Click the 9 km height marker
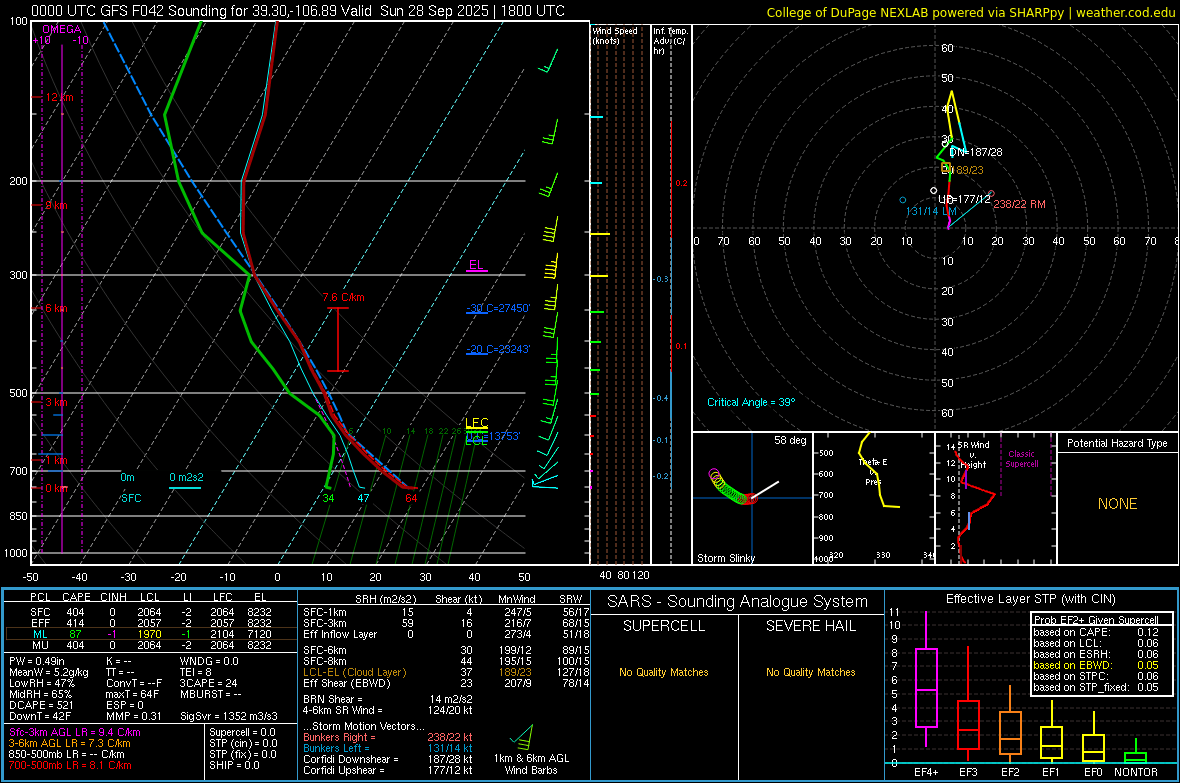Image resolution: width=1180 pixels, height=783 pixels. pos(56,205)
